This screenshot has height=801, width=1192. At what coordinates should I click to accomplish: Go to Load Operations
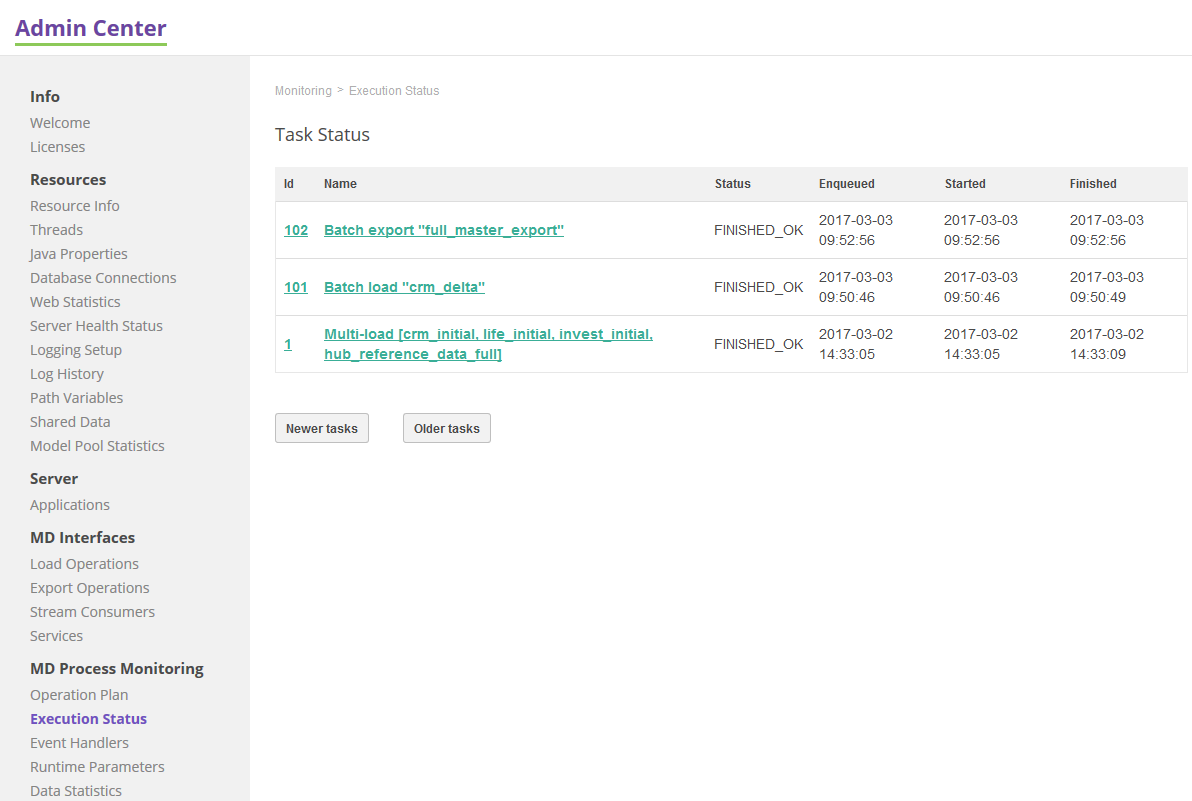coord(84,564)
